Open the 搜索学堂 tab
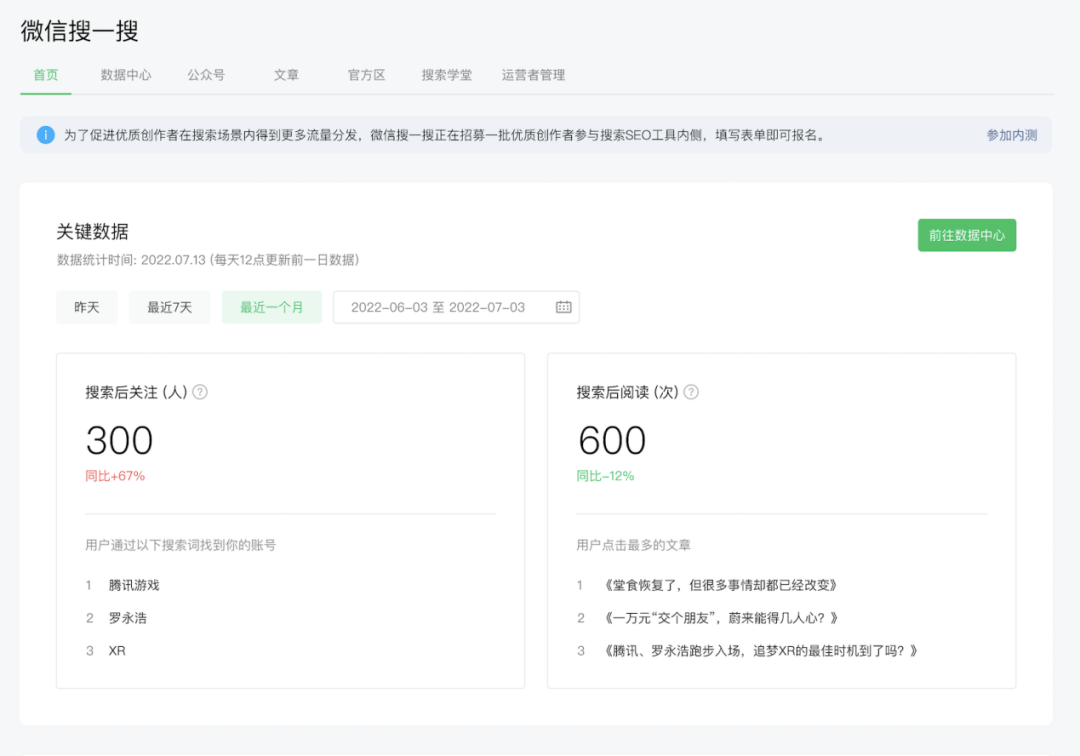Viewport: 1080px width, 756px height. point(446,75)
